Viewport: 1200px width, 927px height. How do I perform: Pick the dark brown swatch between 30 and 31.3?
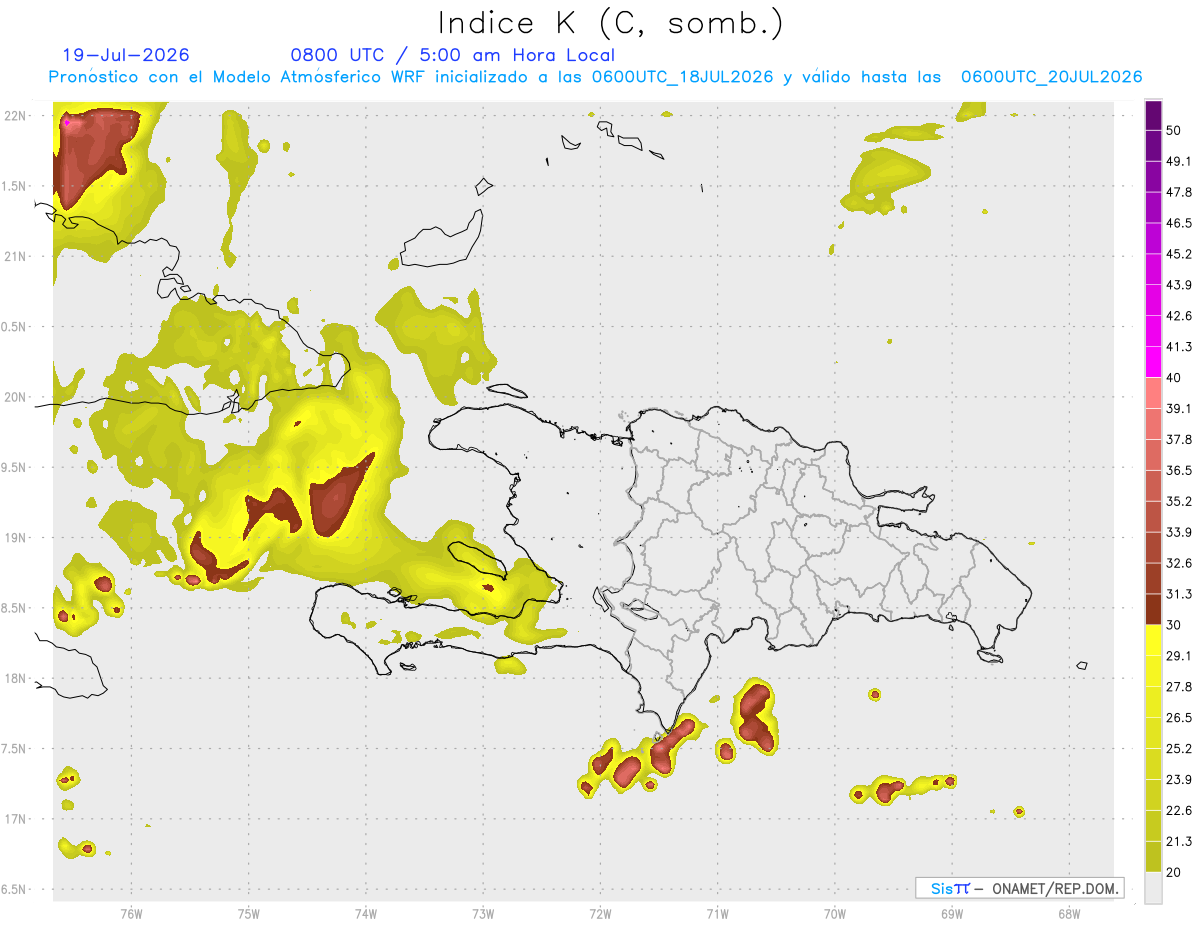(x=1153, y=609)
